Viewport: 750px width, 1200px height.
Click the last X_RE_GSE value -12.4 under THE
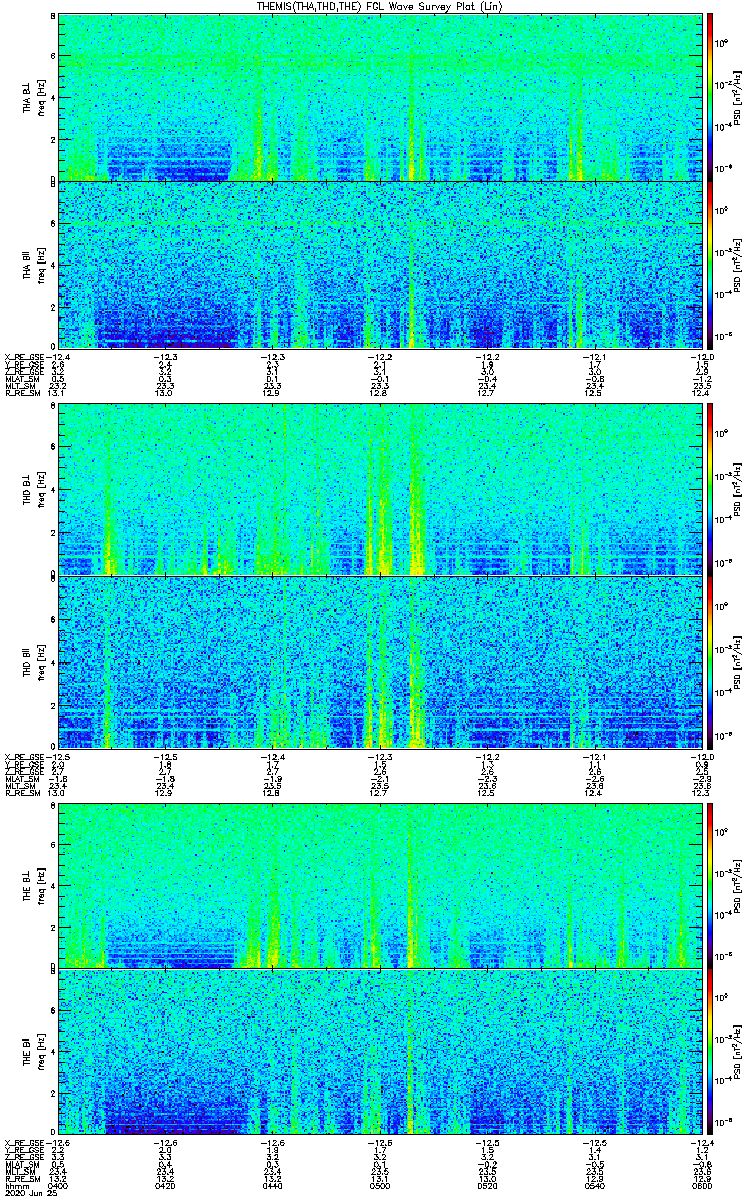click(x=703, y=1143)
